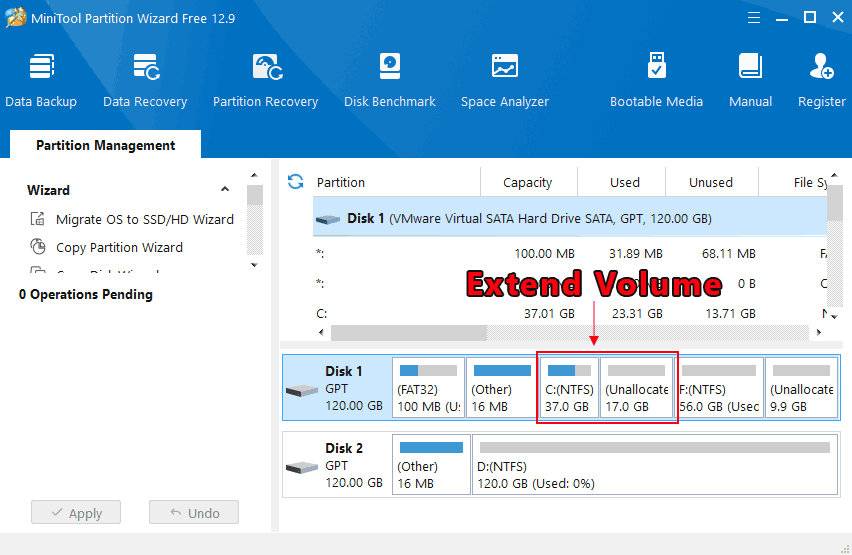
Task: Click the Bootable Media icon
Action: tap(656, 80)
